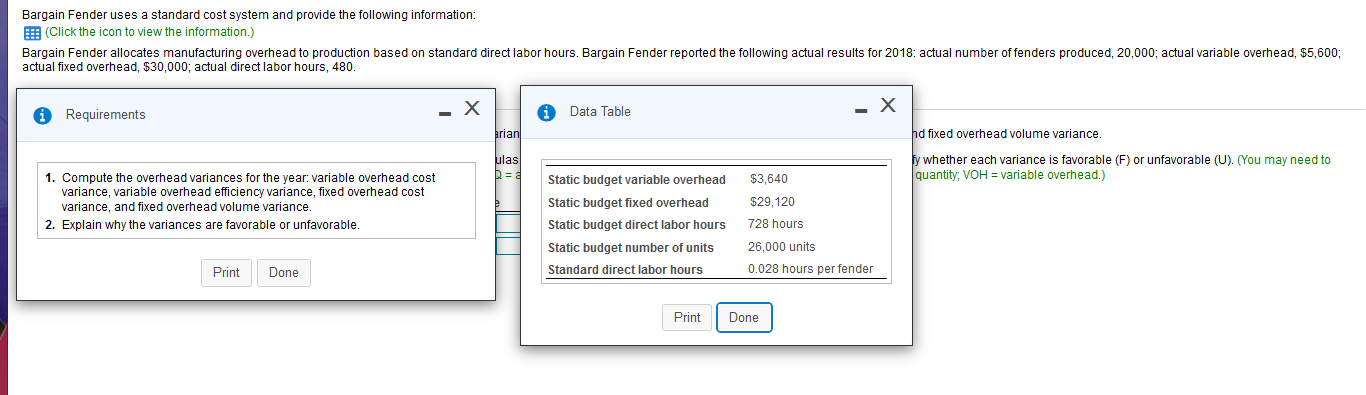Click the $3,640 value
The image size is (1366, 395).
point(768,179)
